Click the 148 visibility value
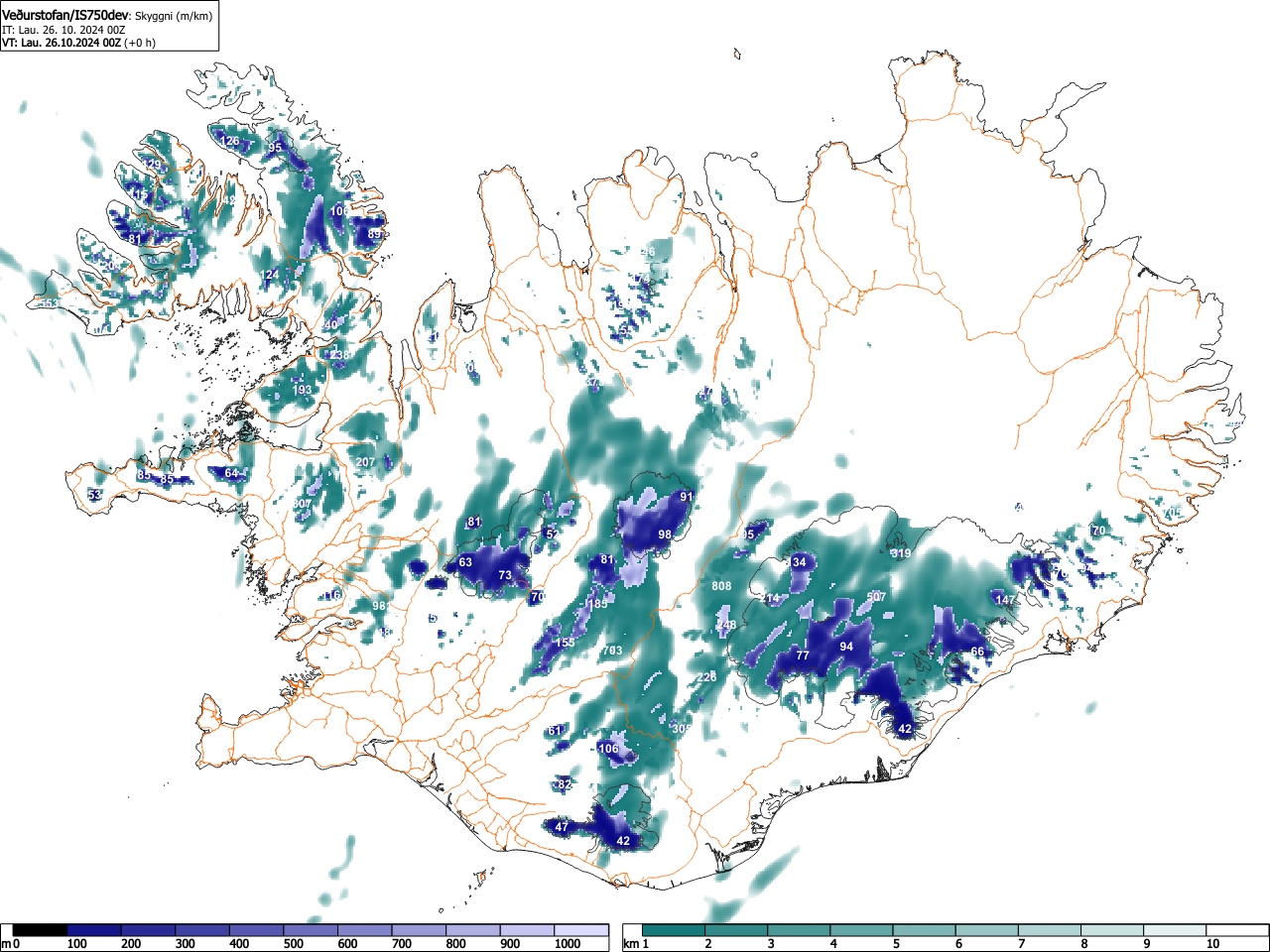This screenshot has height=952, width=1270. point(727,626)
